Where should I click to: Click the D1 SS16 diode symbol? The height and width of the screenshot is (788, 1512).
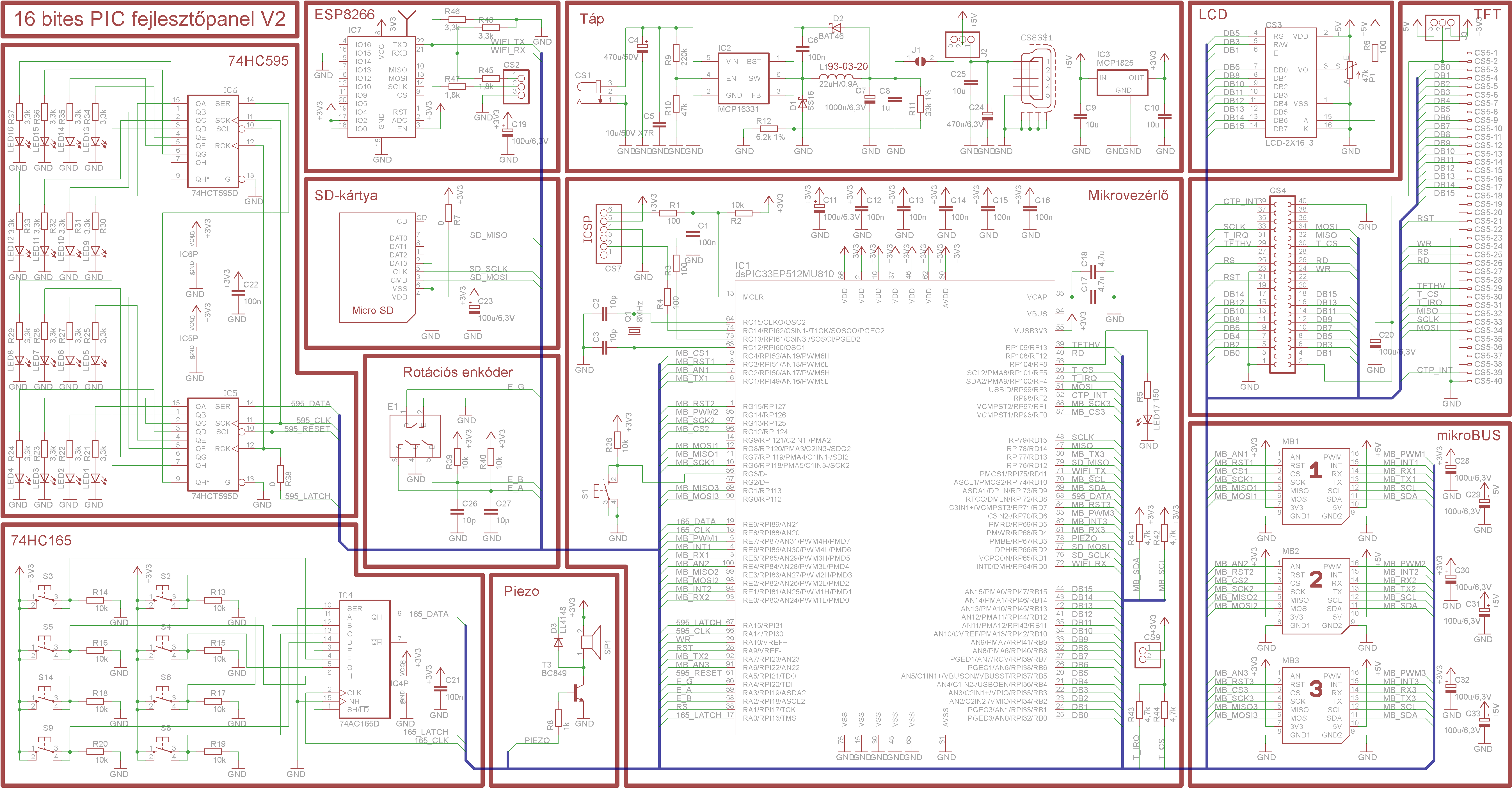(x=802, y=104)
